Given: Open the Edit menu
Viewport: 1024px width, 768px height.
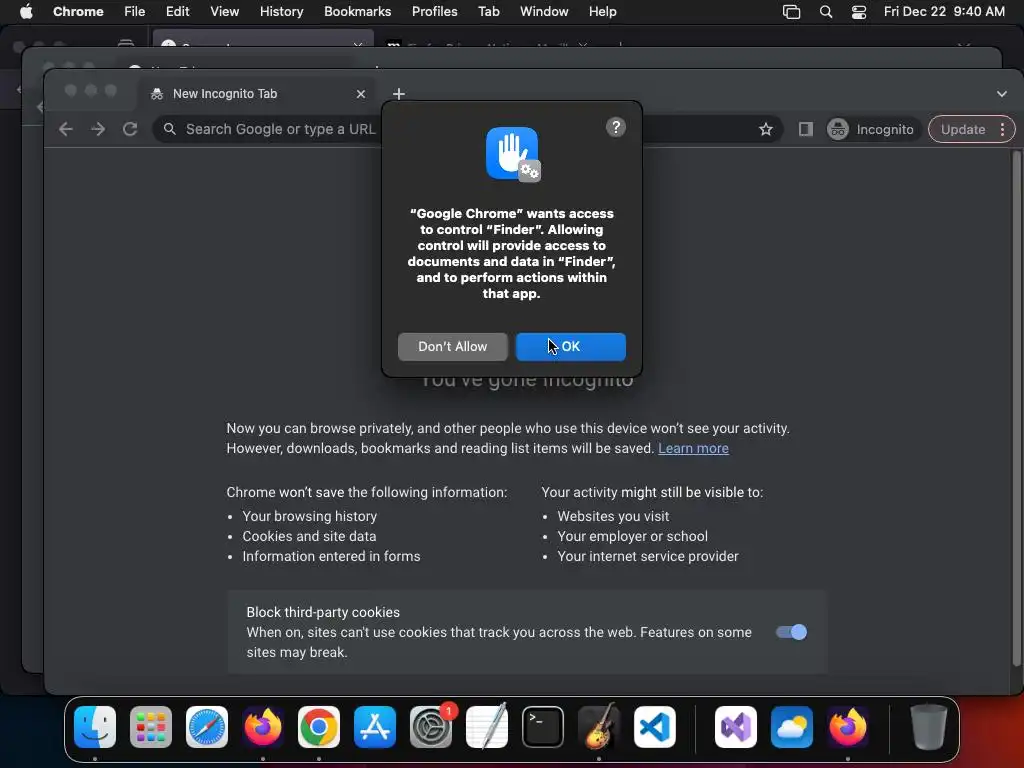Looking at the screenshot, I should 177,11.
